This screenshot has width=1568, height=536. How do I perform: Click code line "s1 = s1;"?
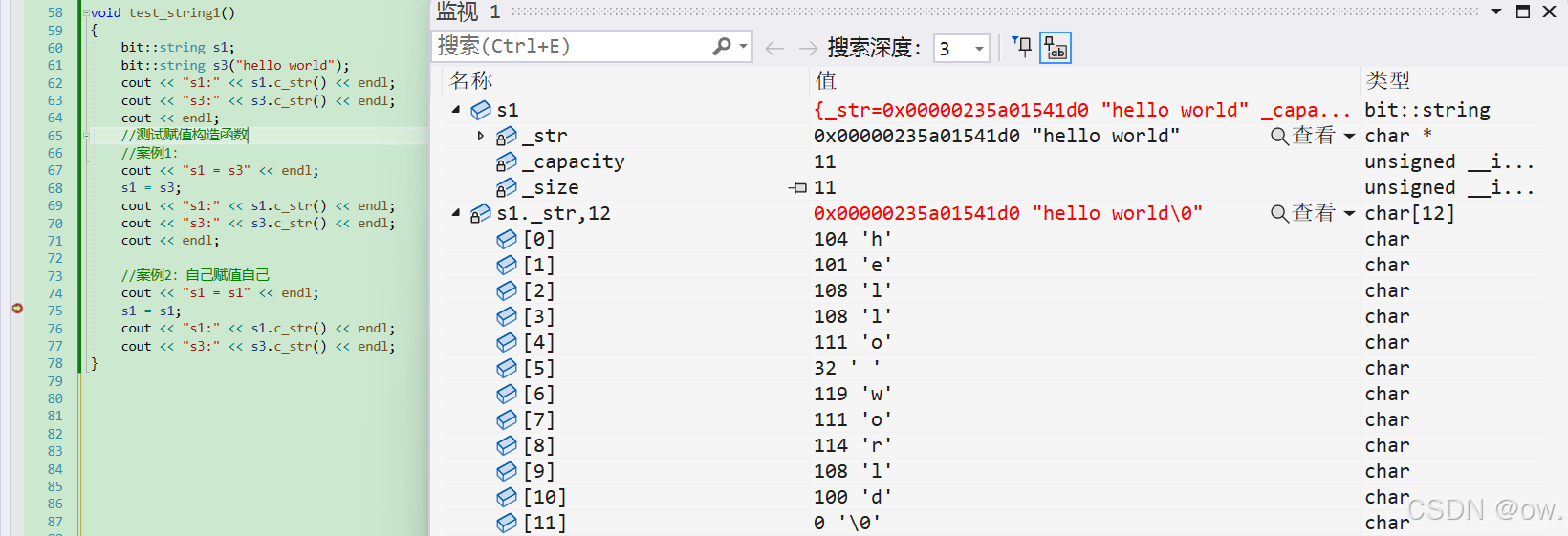tap(151, 311)
